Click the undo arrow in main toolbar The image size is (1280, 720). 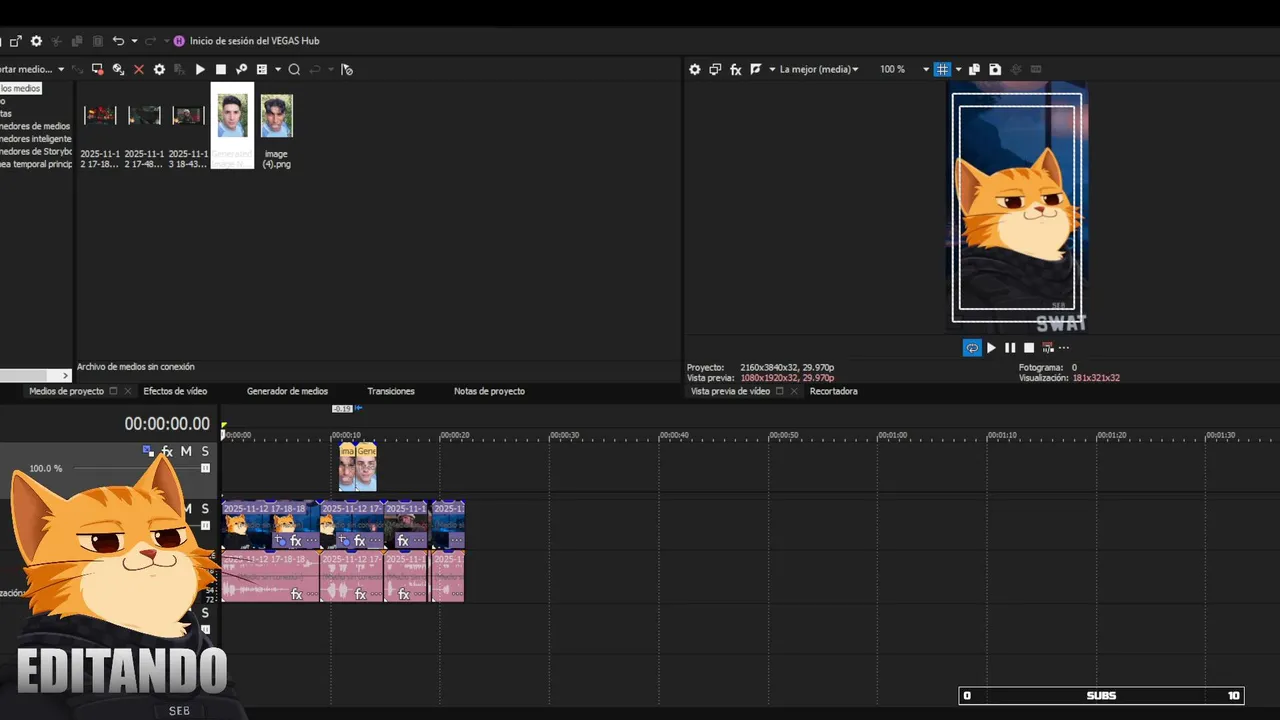tap(118, 41)
